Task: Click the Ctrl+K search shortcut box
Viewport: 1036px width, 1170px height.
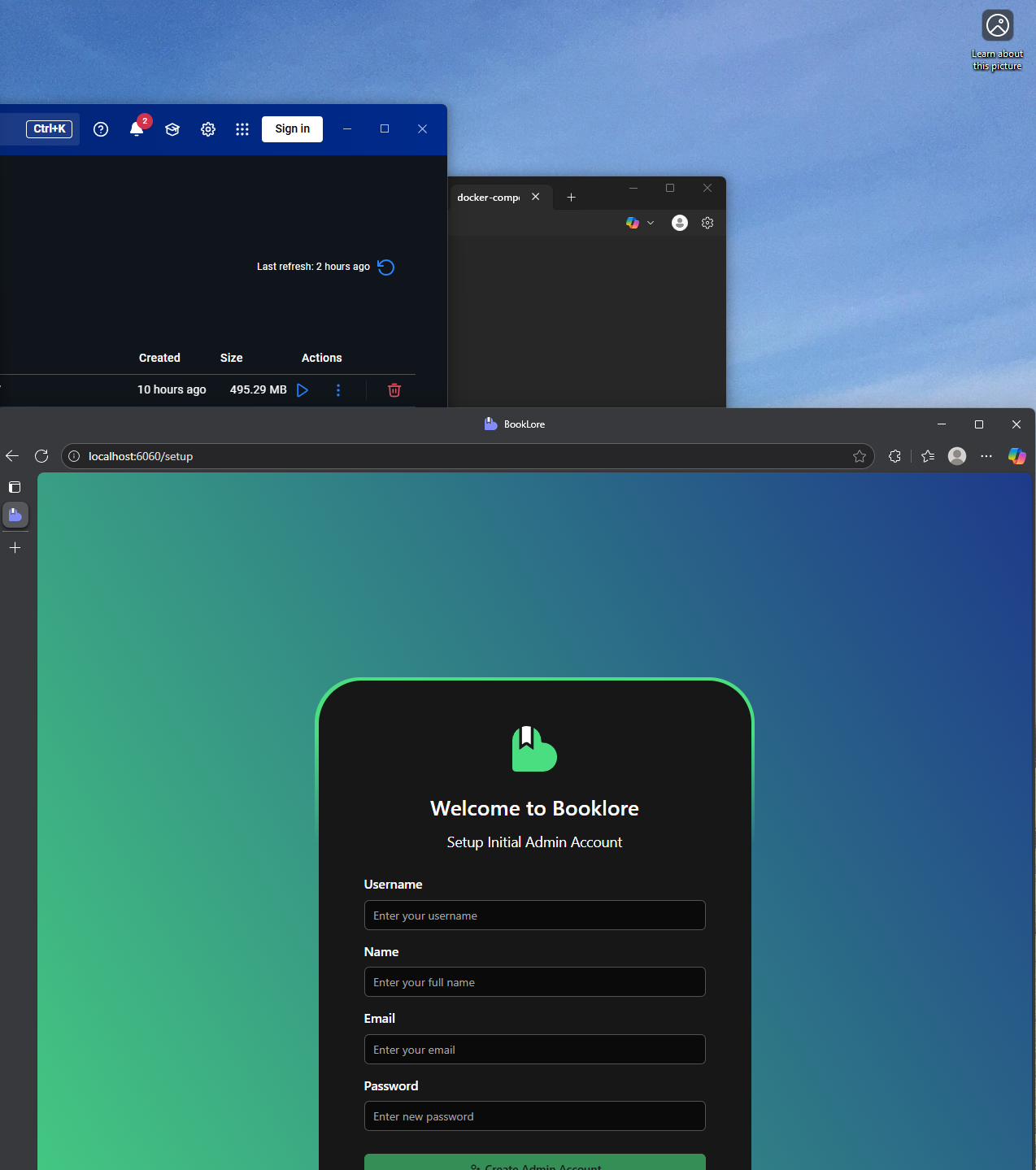Action: (50, 129)
